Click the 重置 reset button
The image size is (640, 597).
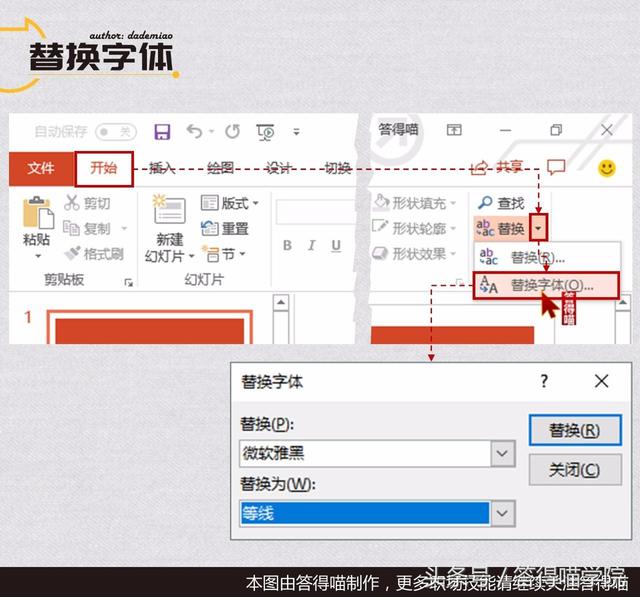click(225, 229)
